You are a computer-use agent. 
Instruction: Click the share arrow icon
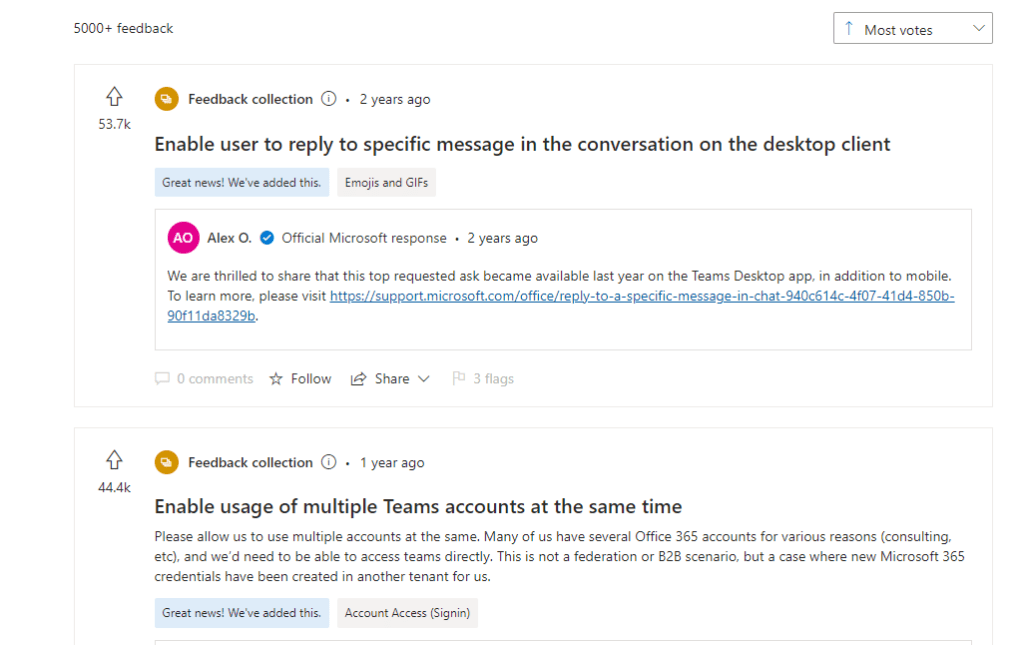click(358, 379)
